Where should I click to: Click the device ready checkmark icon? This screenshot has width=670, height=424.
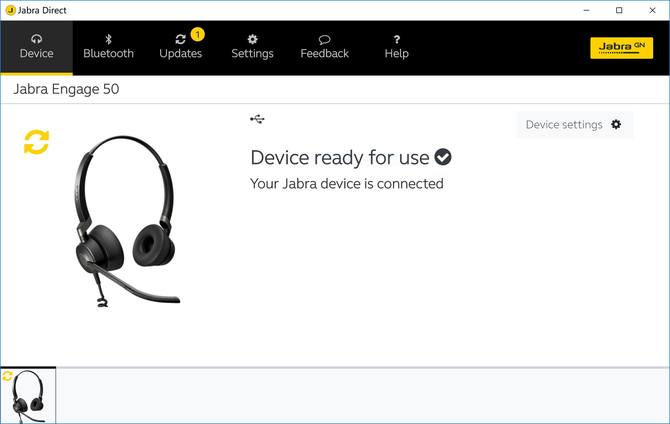tap(443, 157)
